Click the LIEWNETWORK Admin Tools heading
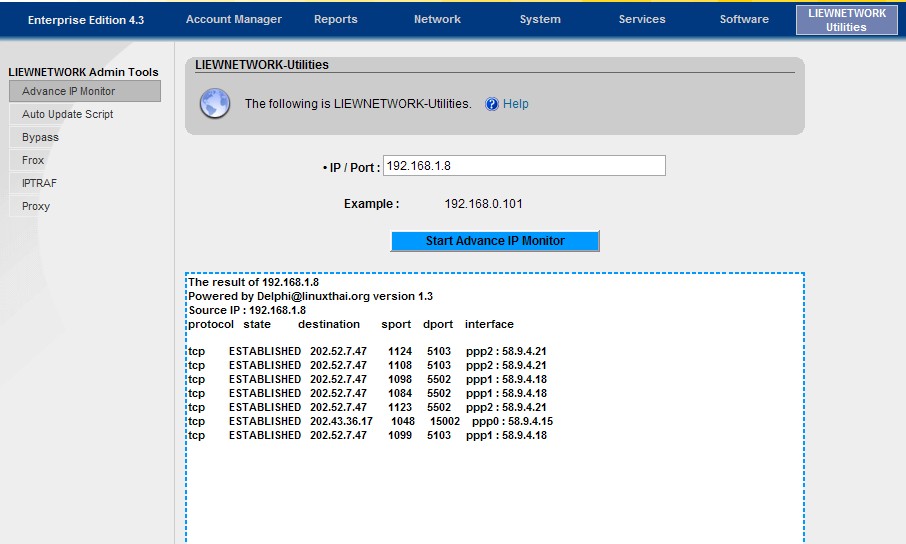Screen dimensions: 906x544 point(83,72)
